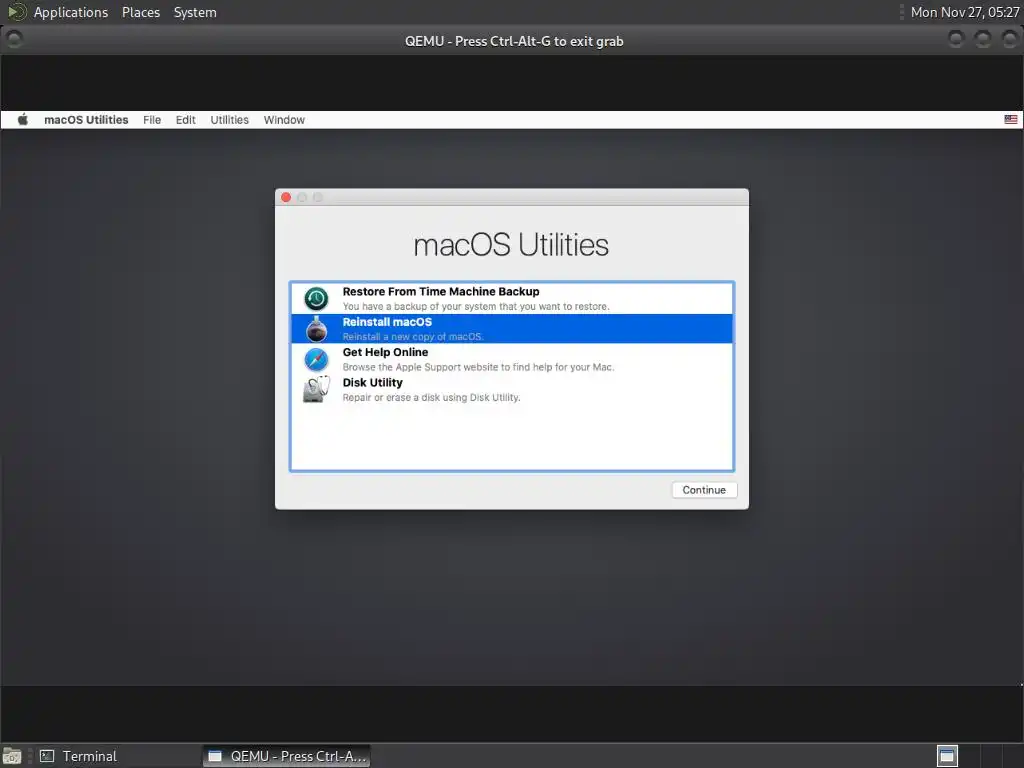Select Restore From Time Machine Backup
The image size is (1024, 768).
(512, 298)
